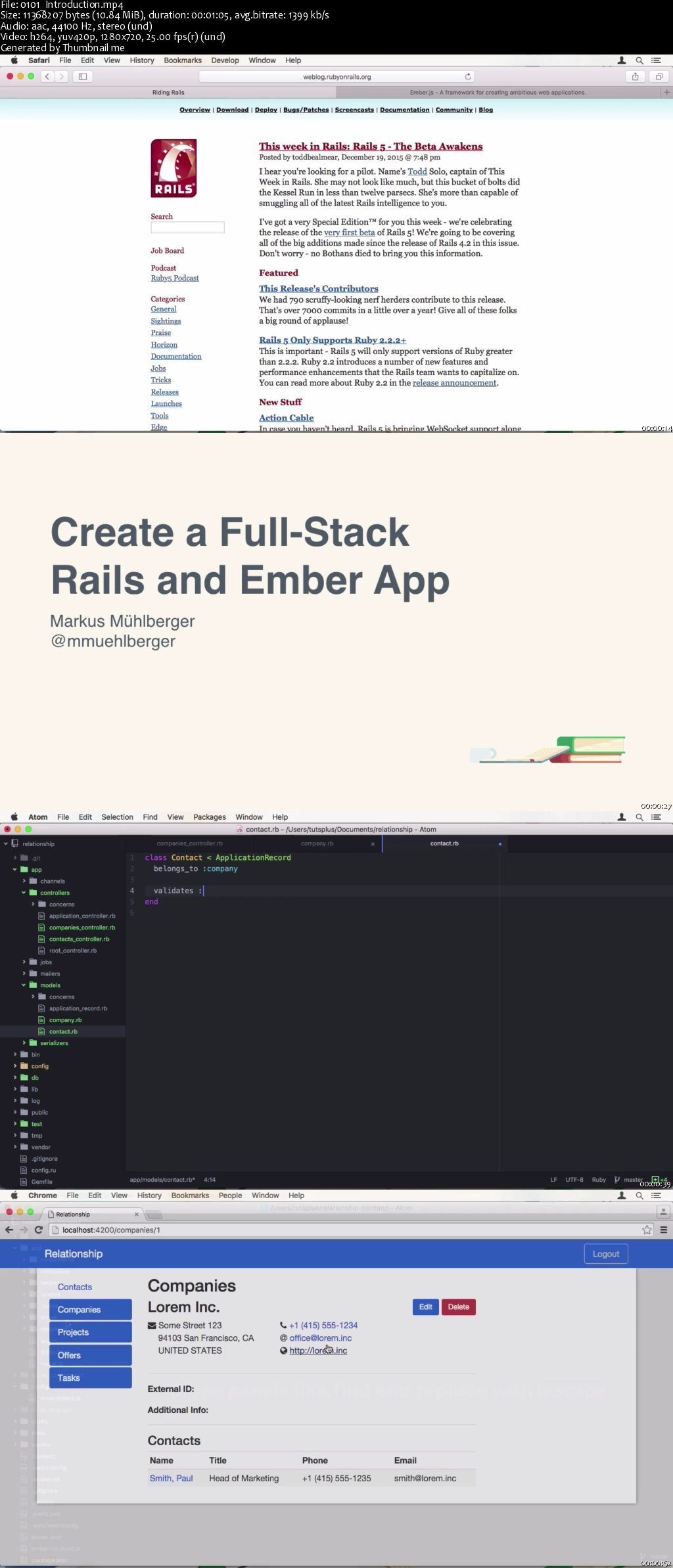Viewport: 673px width, 1568px height.
Task: Collapse the relationship project root in Atom
Action: point(6,843)
